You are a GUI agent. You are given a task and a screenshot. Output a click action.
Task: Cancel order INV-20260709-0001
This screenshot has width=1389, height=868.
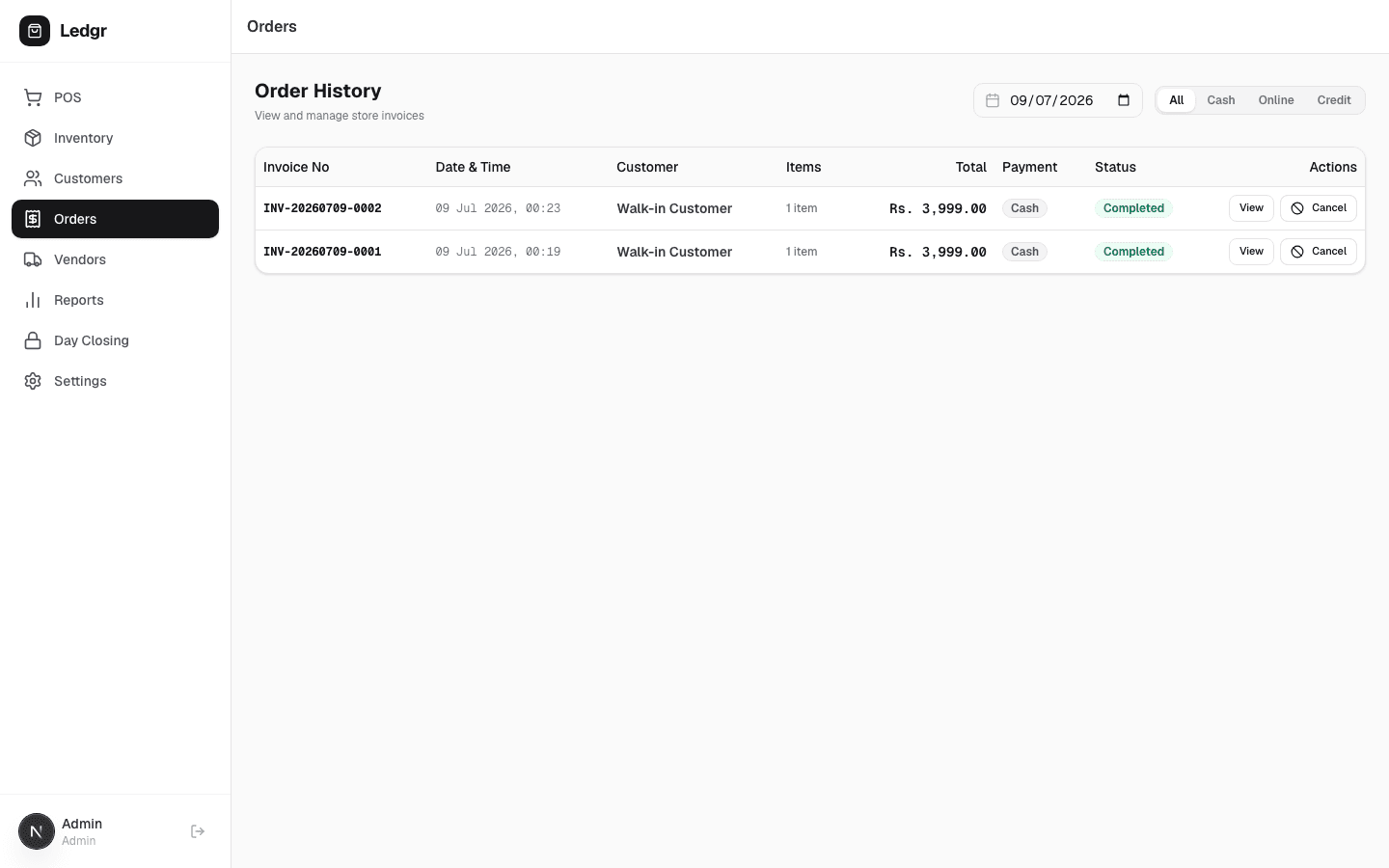(x=1319, y=252)
